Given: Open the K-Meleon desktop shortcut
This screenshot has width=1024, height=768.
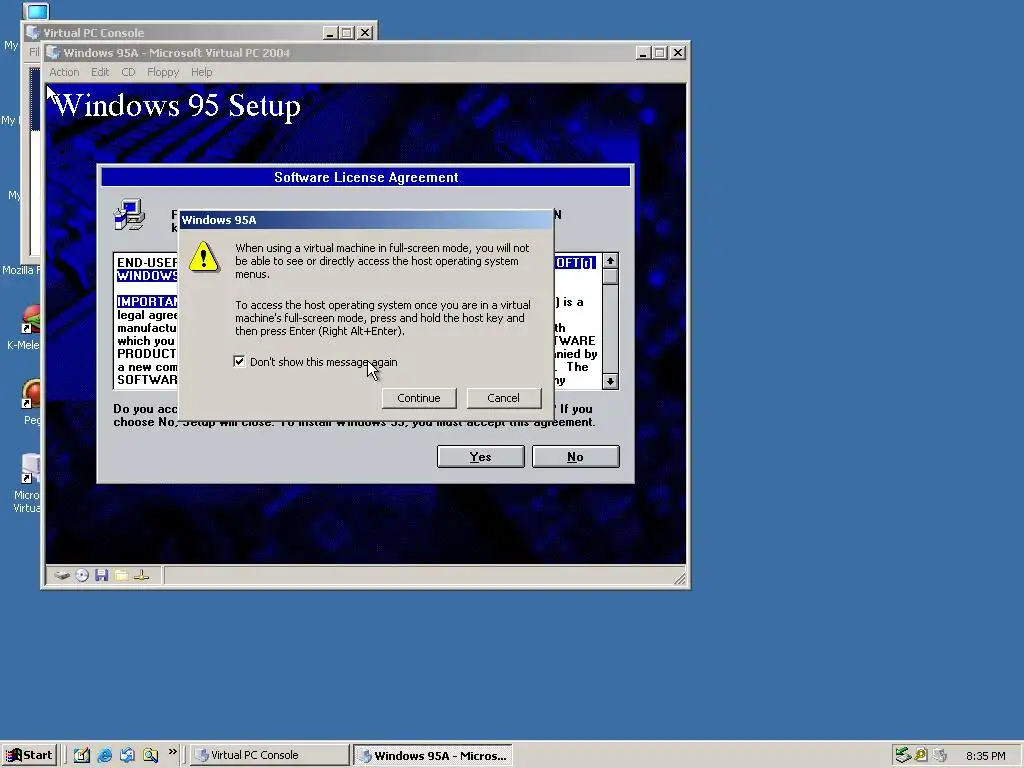Looking at the screenshot, I should coord(30,320).
